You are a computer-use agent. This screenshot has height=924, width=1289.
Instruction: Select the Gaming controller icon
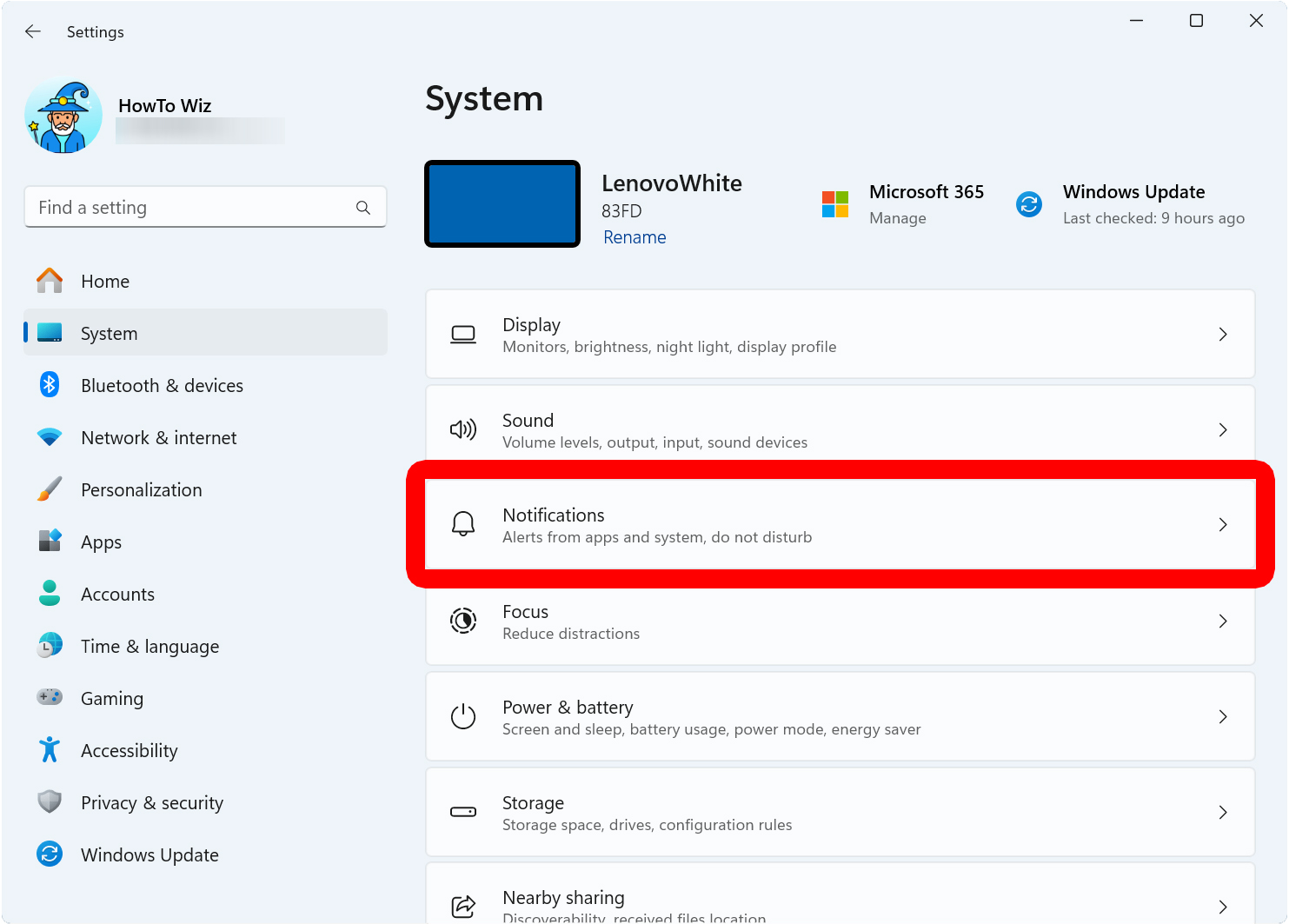pos(50,698)
